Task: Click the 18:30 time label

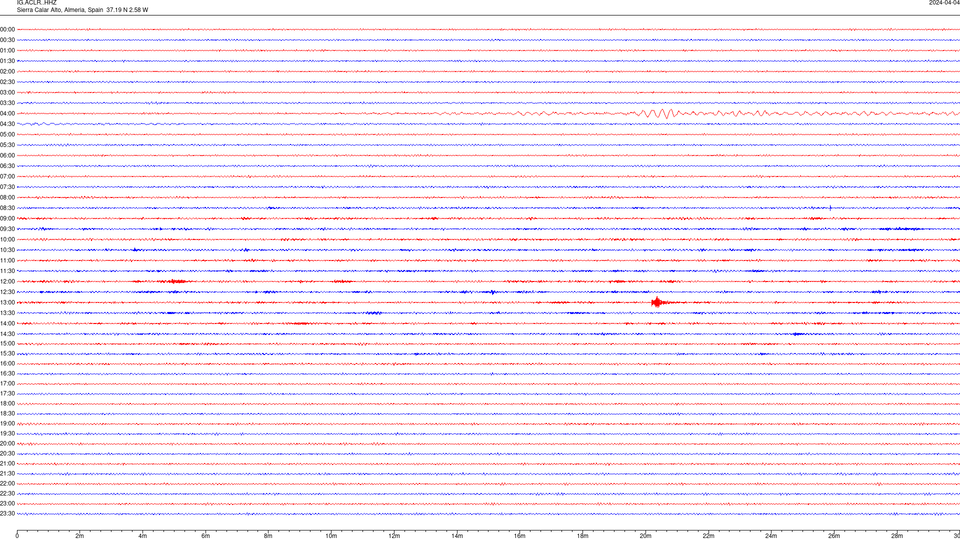Action: click(7, 414)
